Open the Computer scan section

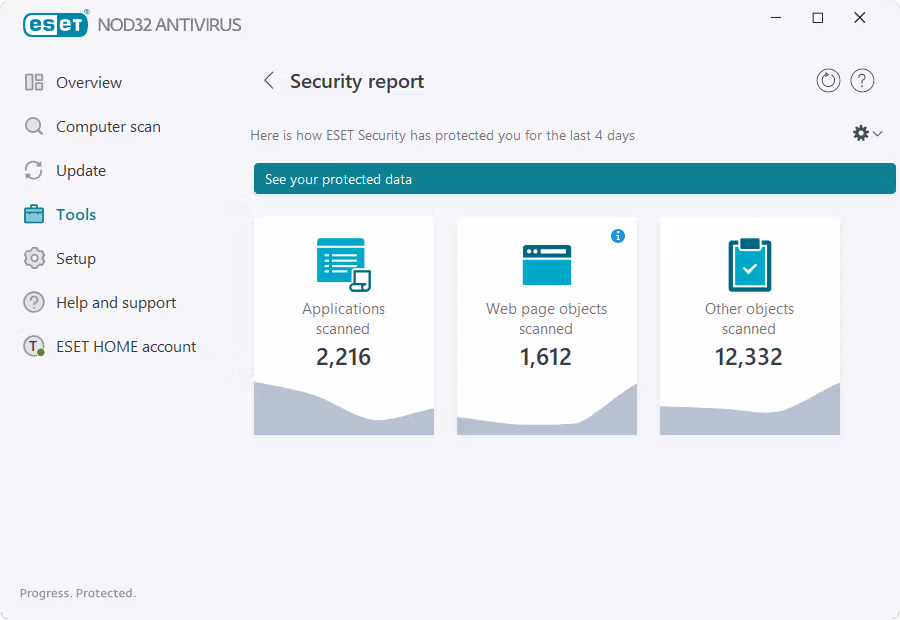click(x=108, y=127)
